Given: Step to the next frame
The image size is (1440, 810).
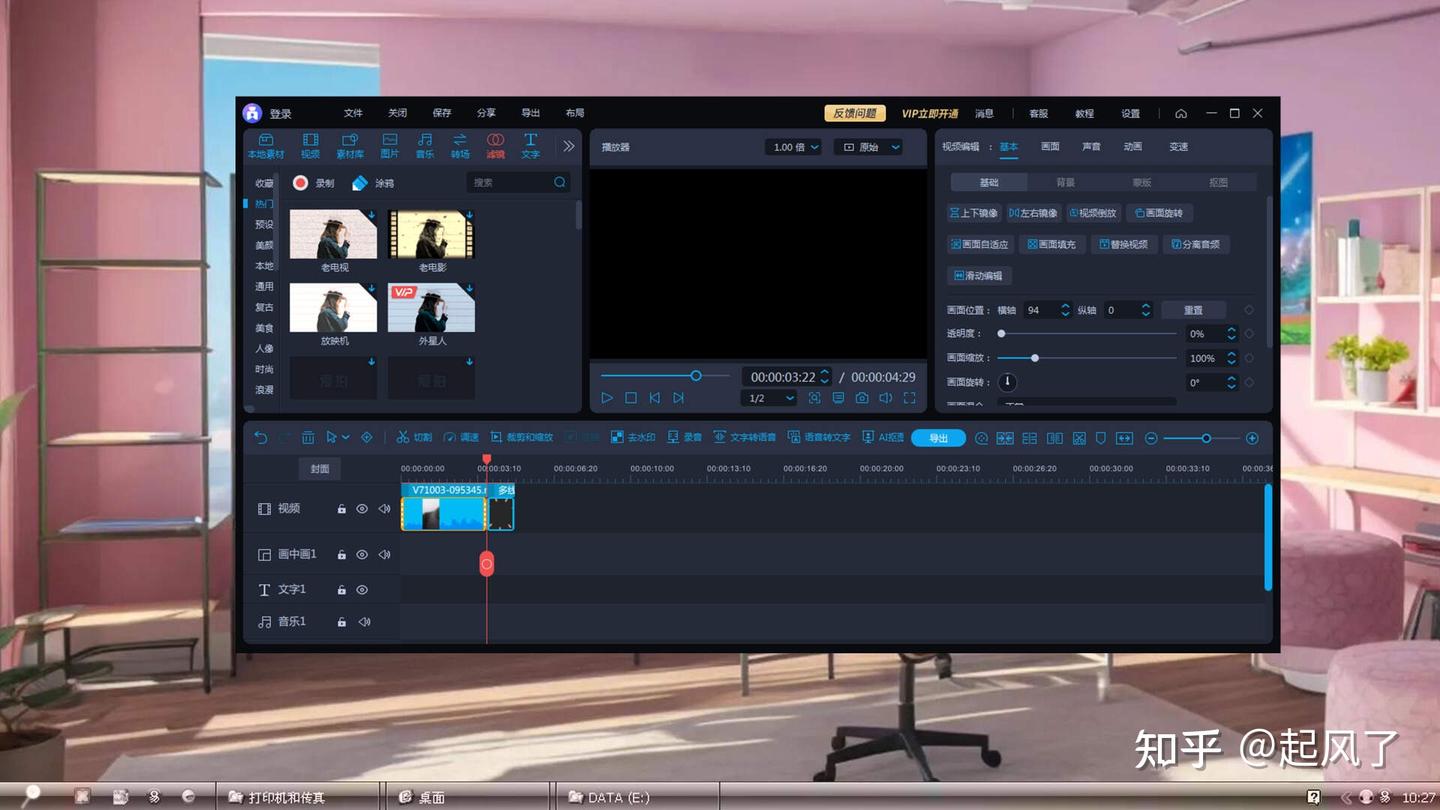Looking at the screenshot, I should 679,398.
